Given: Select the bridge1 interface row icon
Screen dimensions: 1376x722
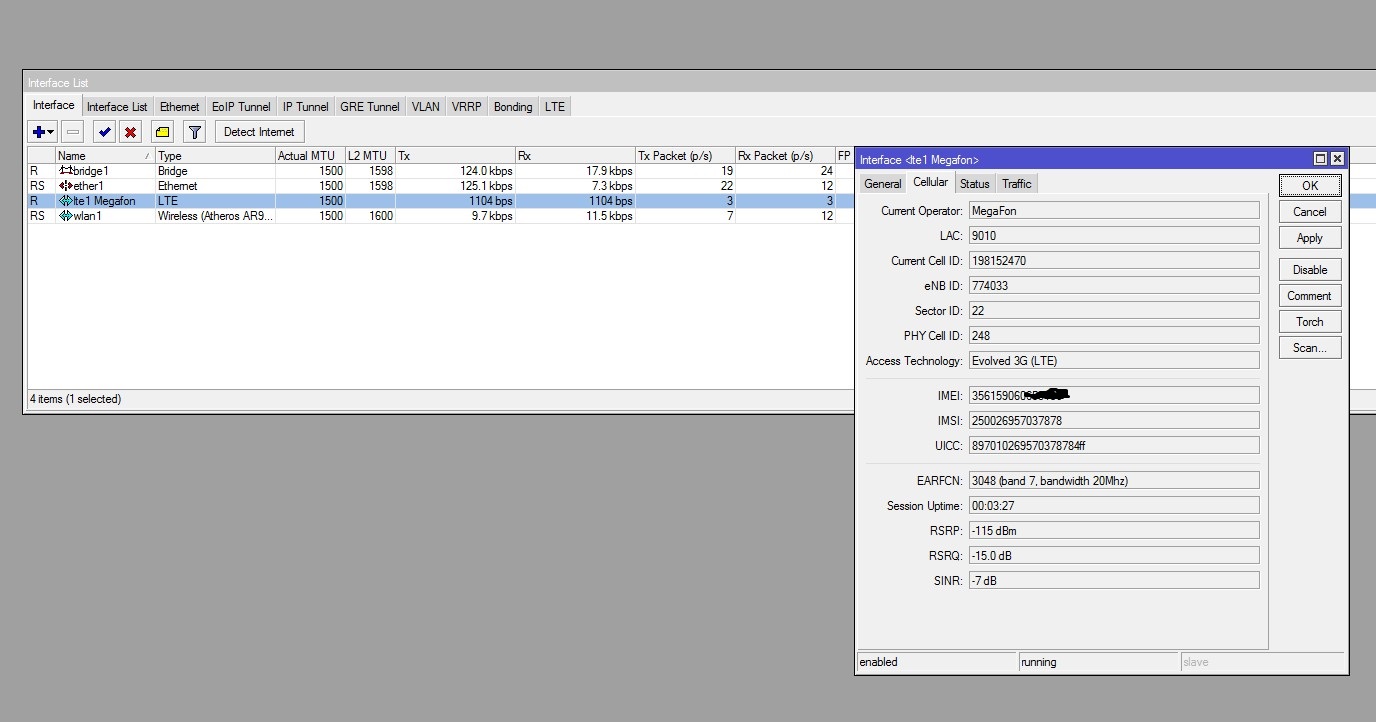Looking at the screenshot, I should [65, 171].
